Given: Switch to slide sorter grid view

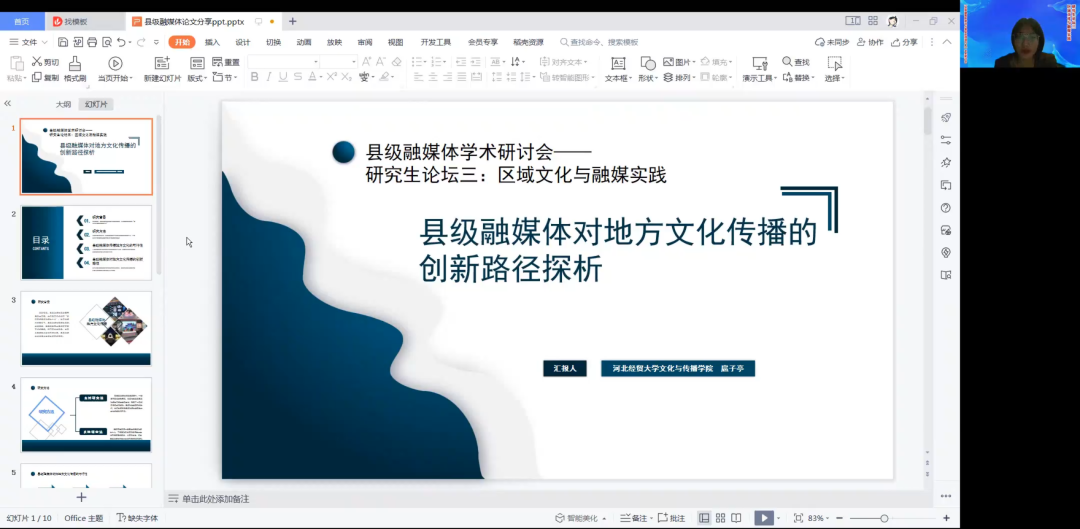Looking at the screenshot, I should point(722,518).
